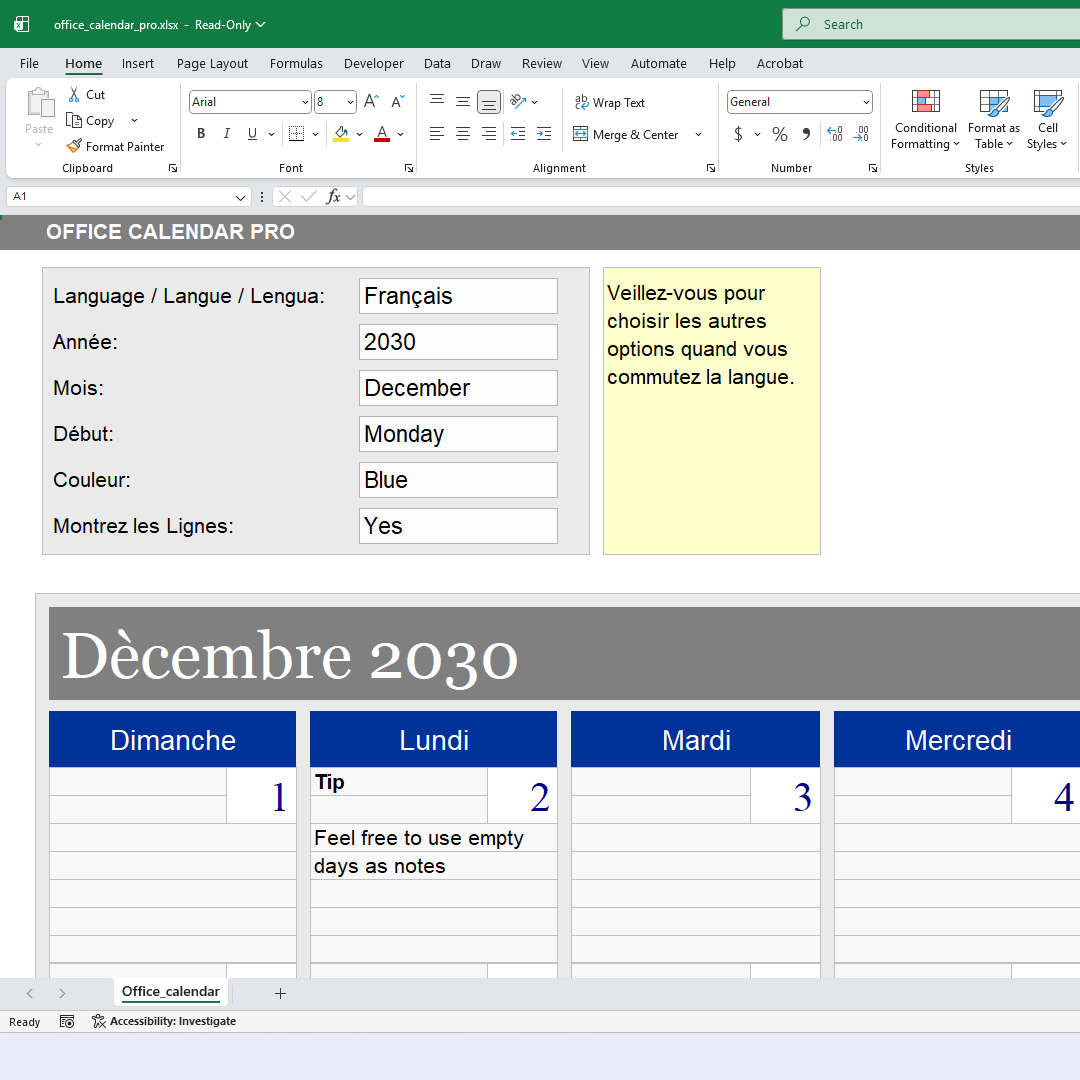This screenshot has width=1080, height=1080.
Task: Open the Developer ribbon tab
Action: pos(373,63)
